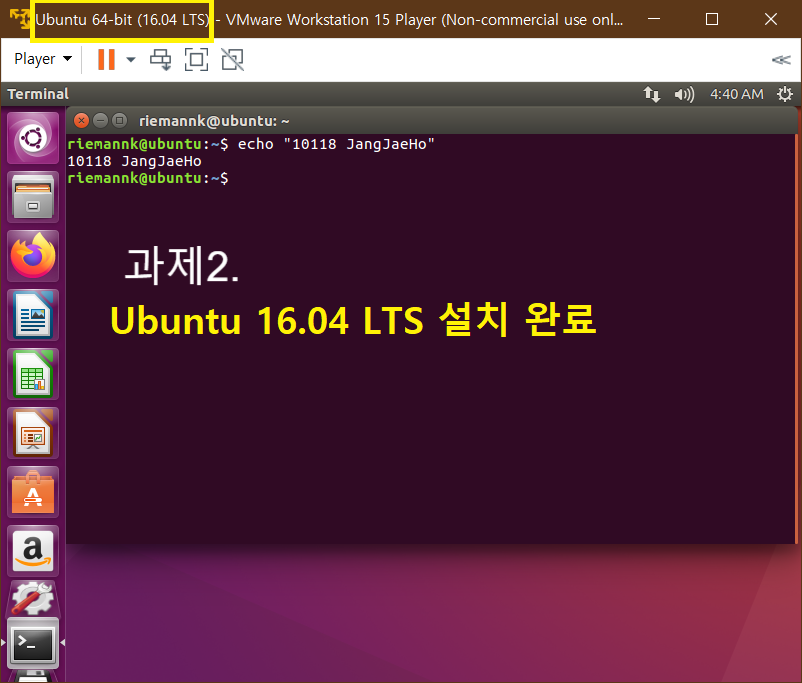Screen dimensions: 802x683
Task: Open the Ubuntu Dash search launcher
Action: (33, 138)
